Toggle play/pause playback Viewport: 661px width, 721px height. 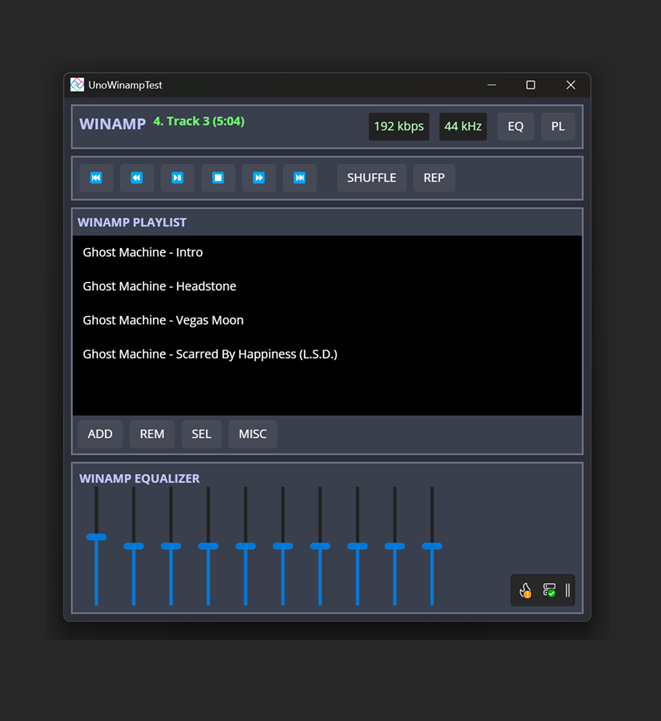177,178
